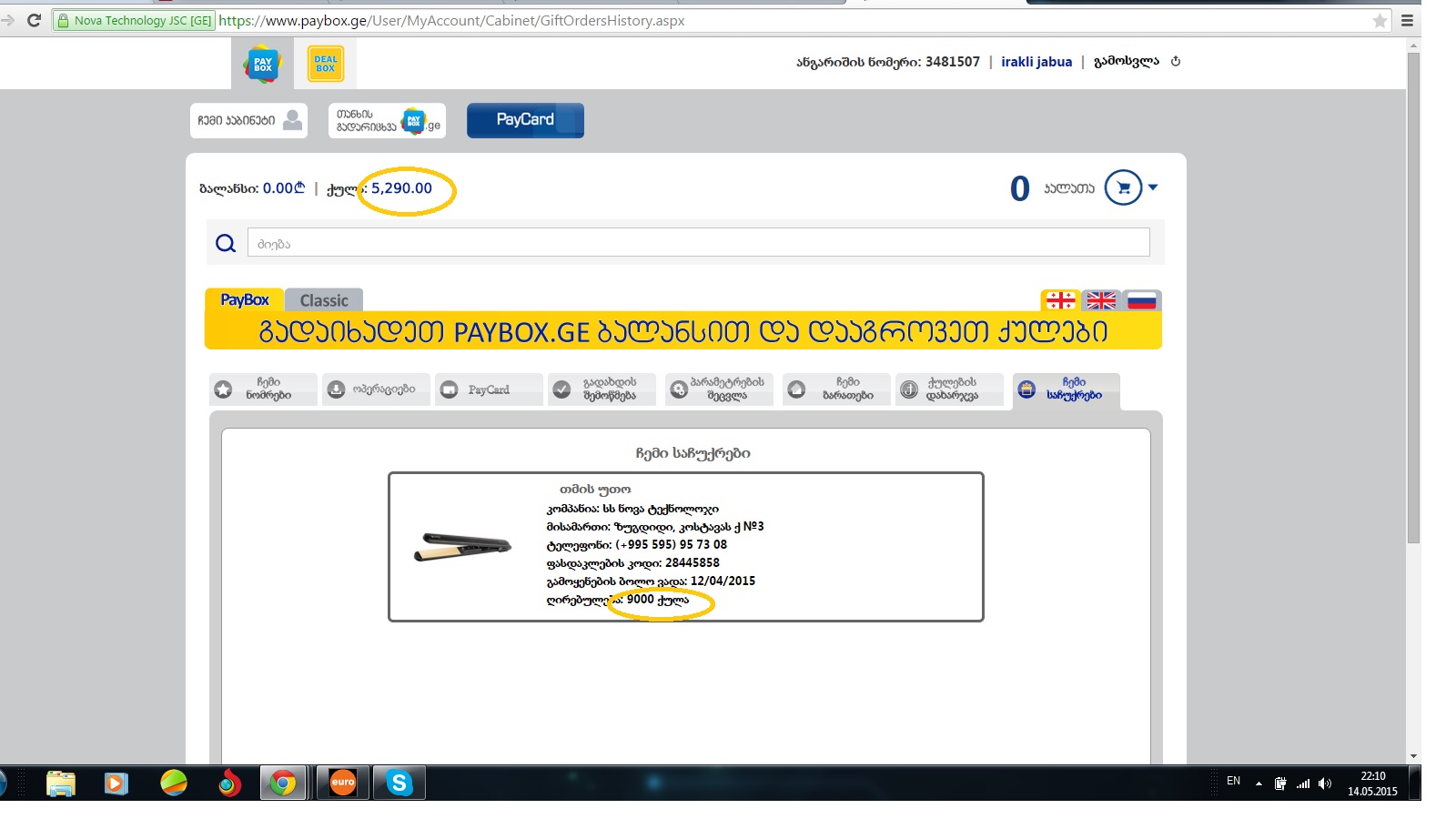This screenshot has height=819, width=1456.
Task: Click the yellow PAYBOX.GE promo banner
Action: [x=683, y=331]
